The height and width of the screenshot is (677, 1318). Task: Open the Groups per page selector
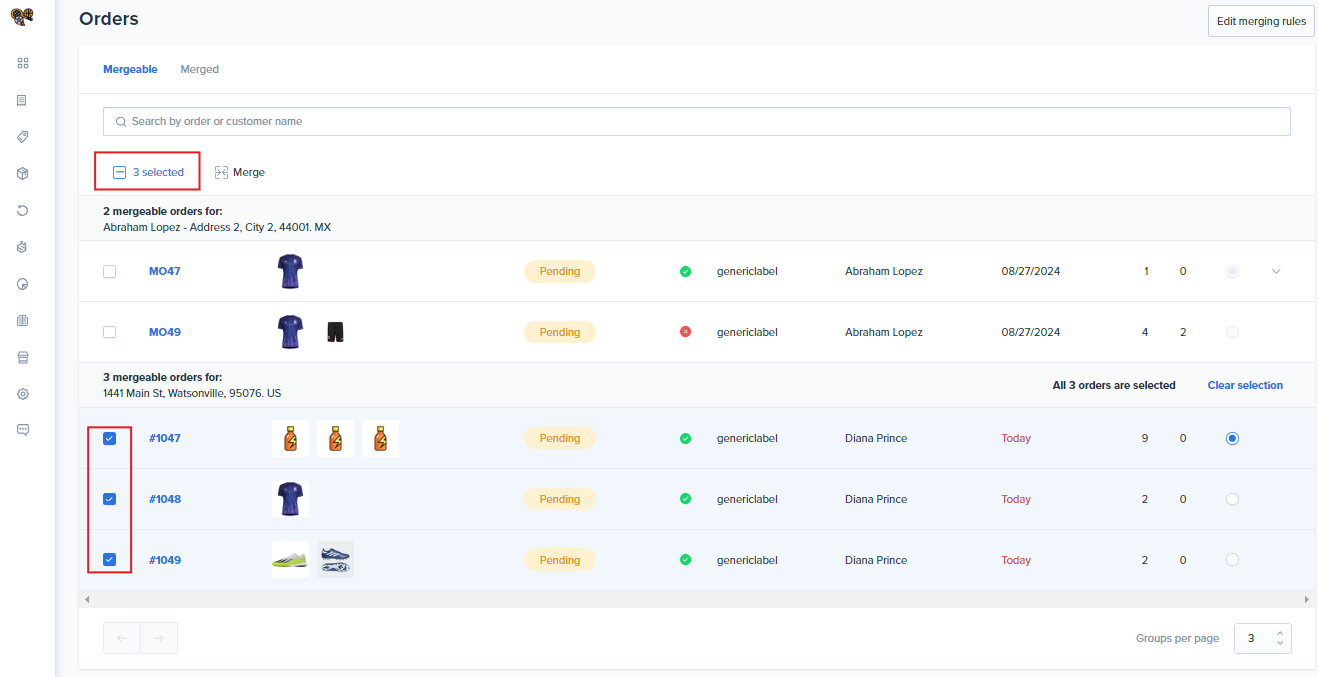click(1262, 638)
